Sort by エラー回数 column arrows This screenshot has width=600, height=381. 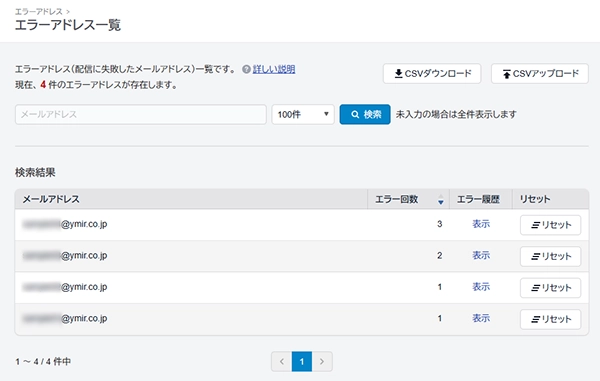click(441, 199)
